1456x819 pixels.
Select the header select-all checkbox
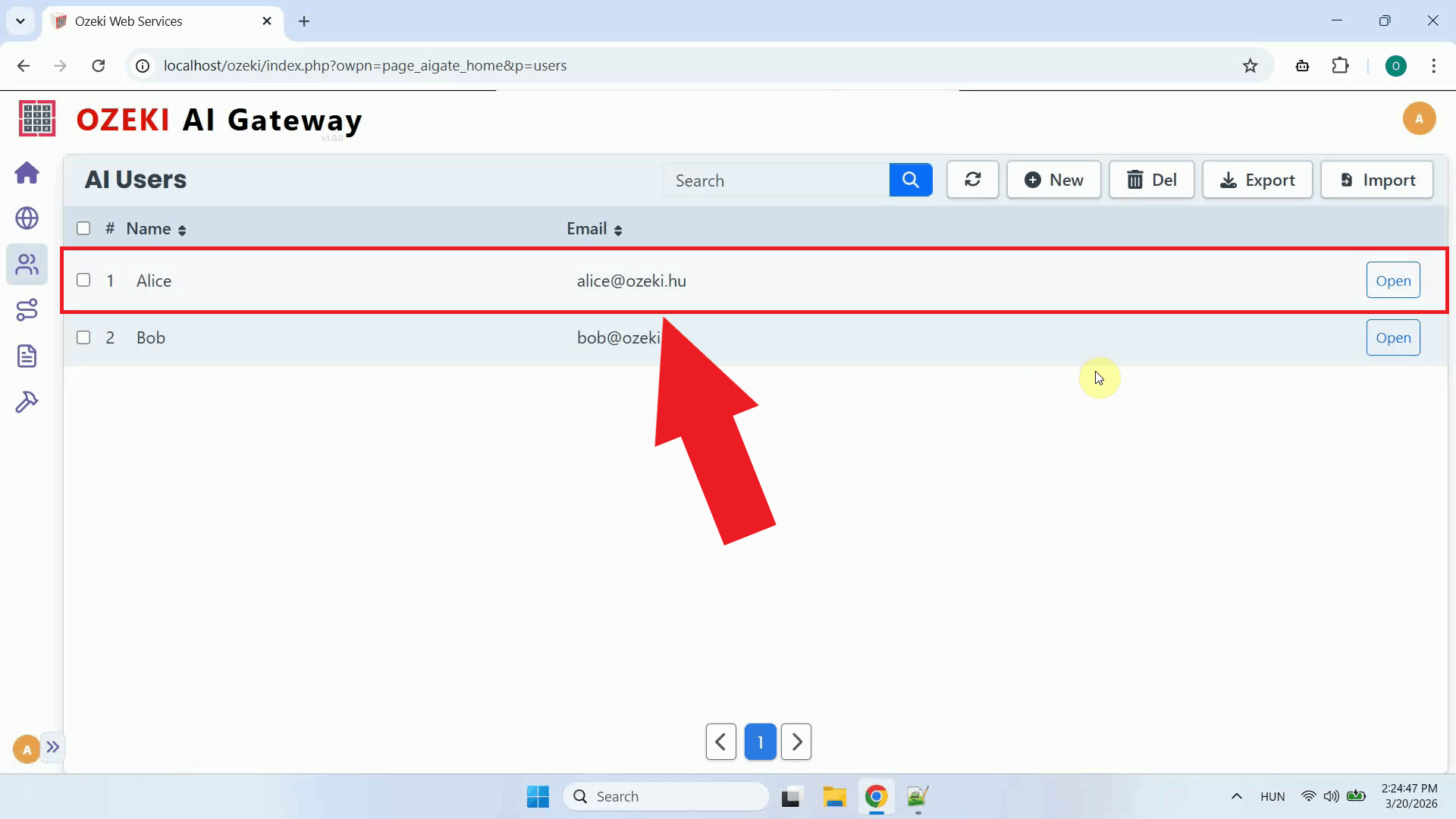click(x=83, y=227)
